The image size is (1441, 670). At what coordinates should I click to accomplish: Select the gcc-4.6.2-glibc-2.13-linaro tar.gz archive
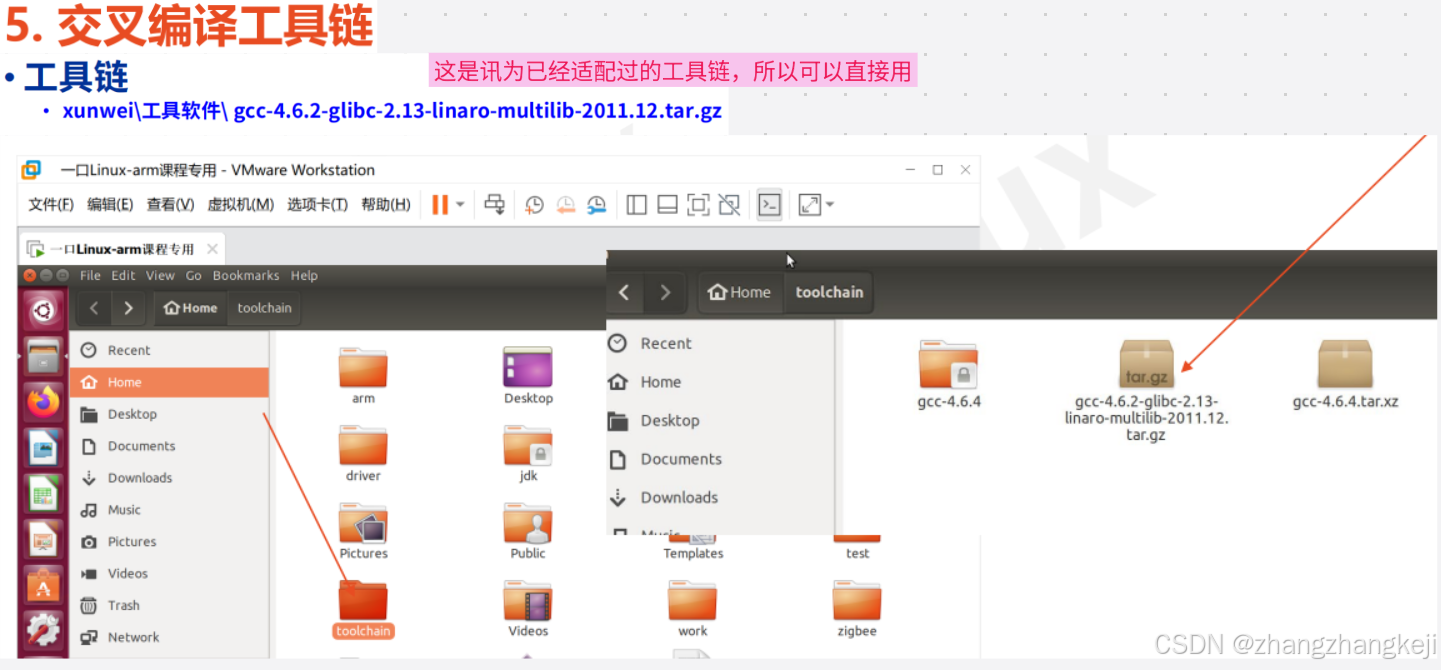coord(1146,390)
